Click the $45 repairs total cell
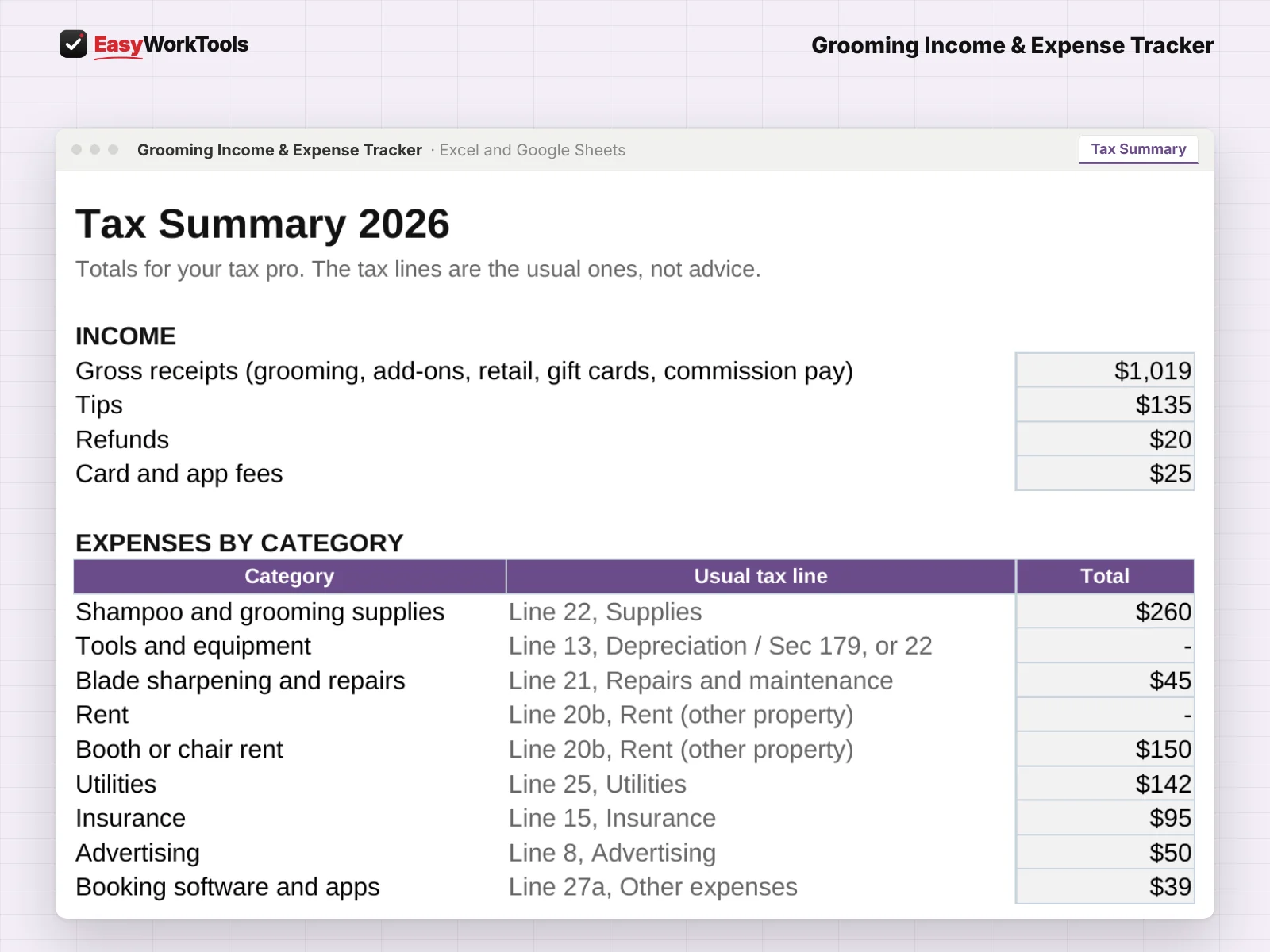 1105,681
